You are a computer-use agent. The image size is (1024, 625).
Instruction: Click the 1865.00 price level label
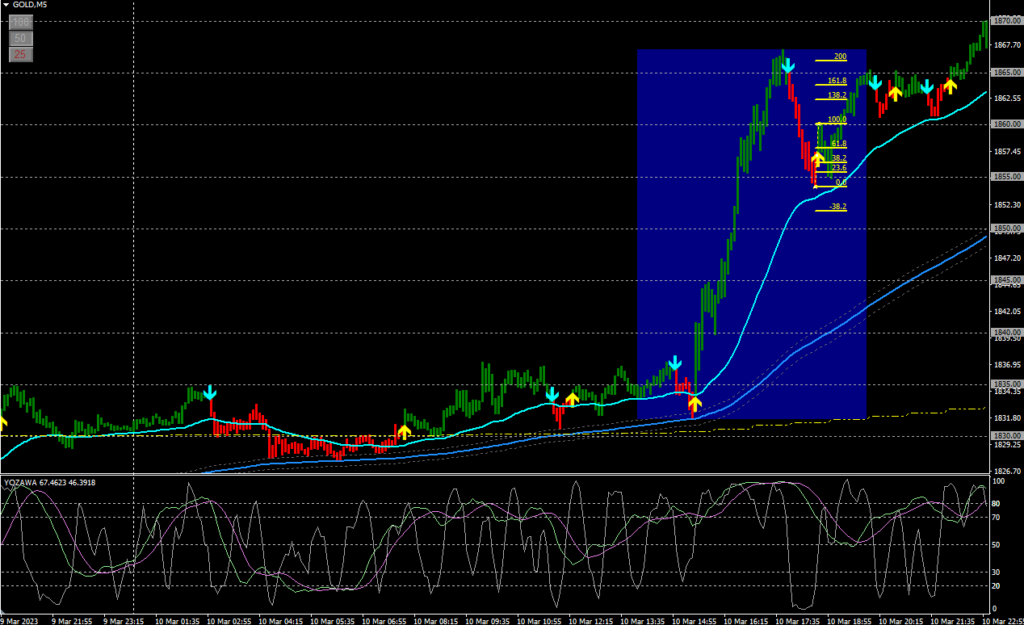coord(1007,72)
